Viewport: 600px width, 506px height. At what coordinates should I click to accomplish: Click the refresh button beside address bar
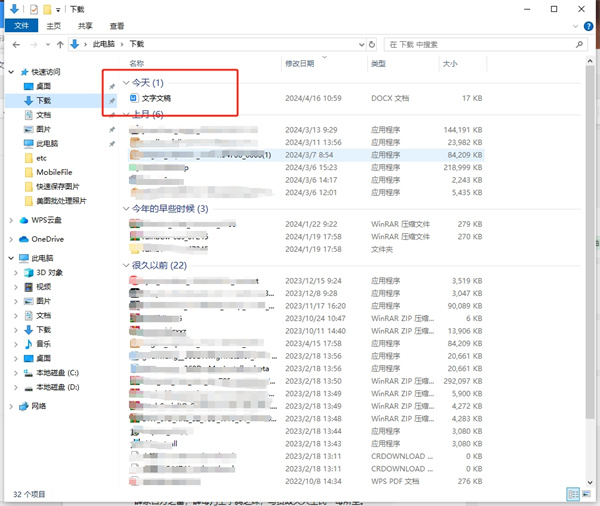pos(372,45)
